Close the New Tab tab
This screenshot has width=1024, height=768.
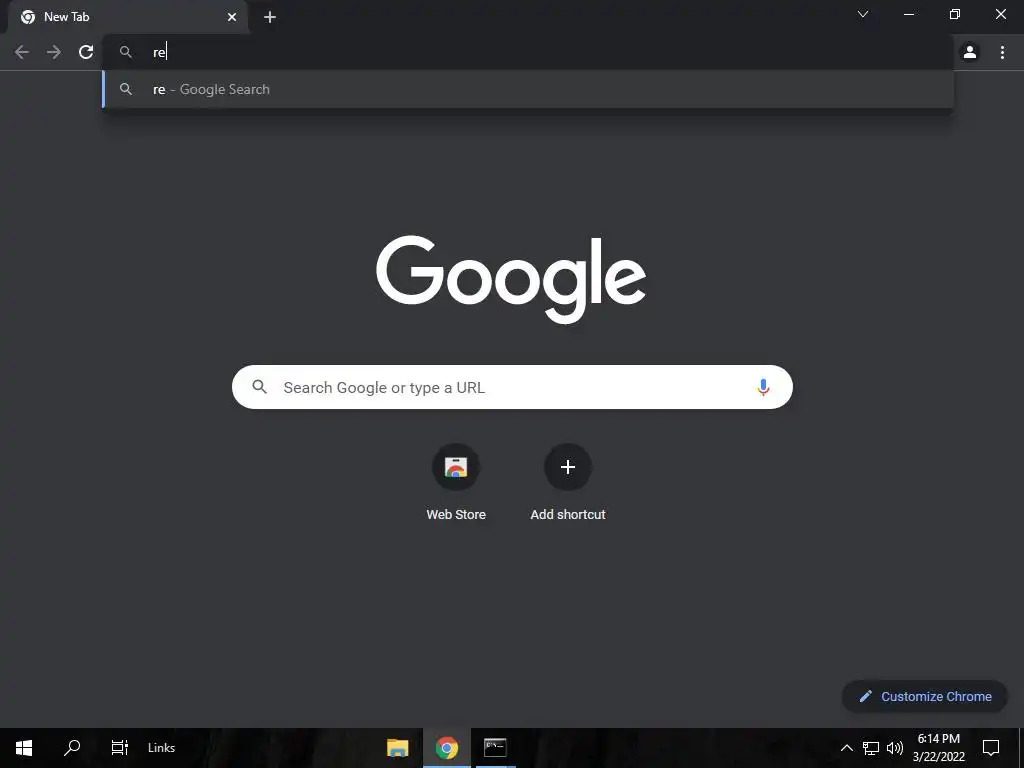point(232,17)
